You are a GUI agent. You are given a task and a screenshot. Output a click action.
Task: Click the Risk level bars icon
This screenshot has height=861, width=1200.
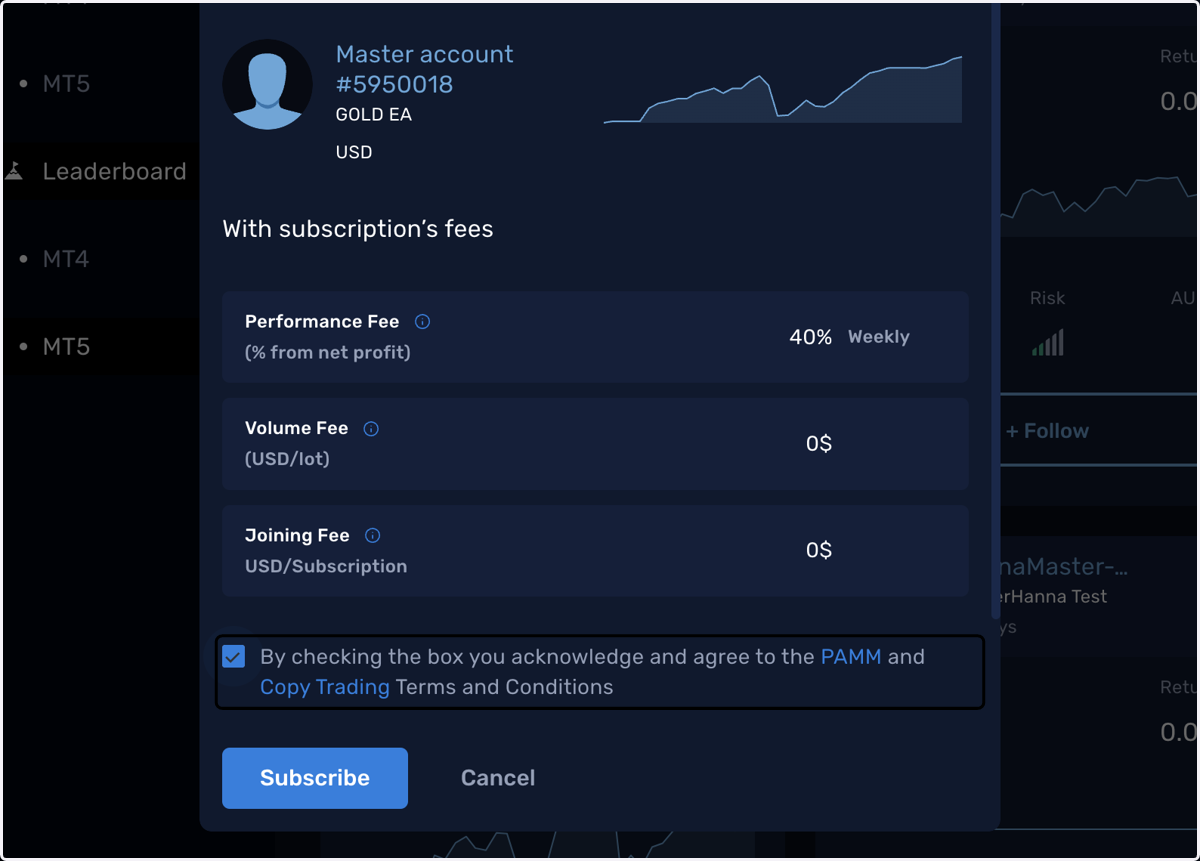pos(1048,343)
